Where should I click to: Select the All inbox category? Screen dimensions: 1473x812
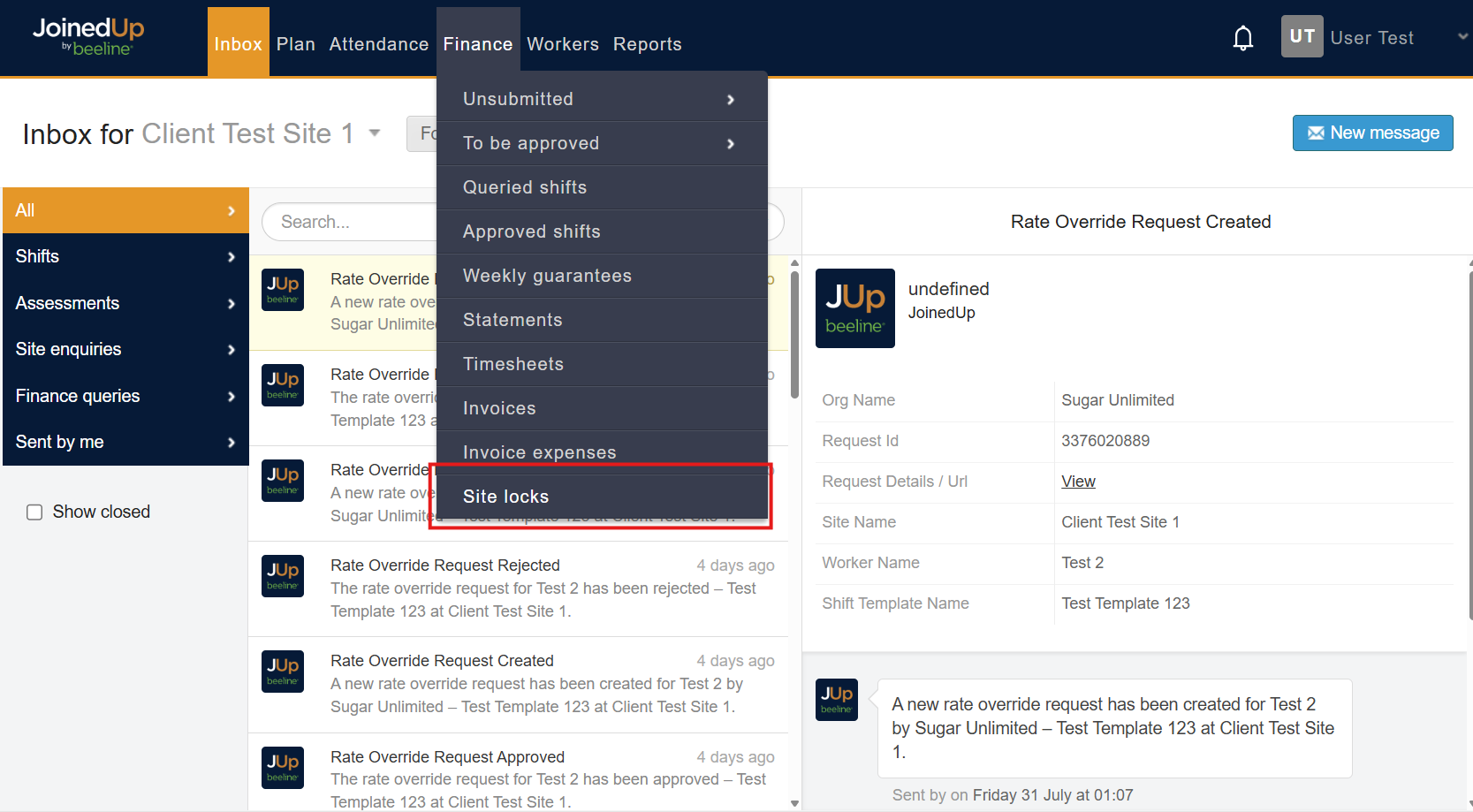[x=125, y=210]
